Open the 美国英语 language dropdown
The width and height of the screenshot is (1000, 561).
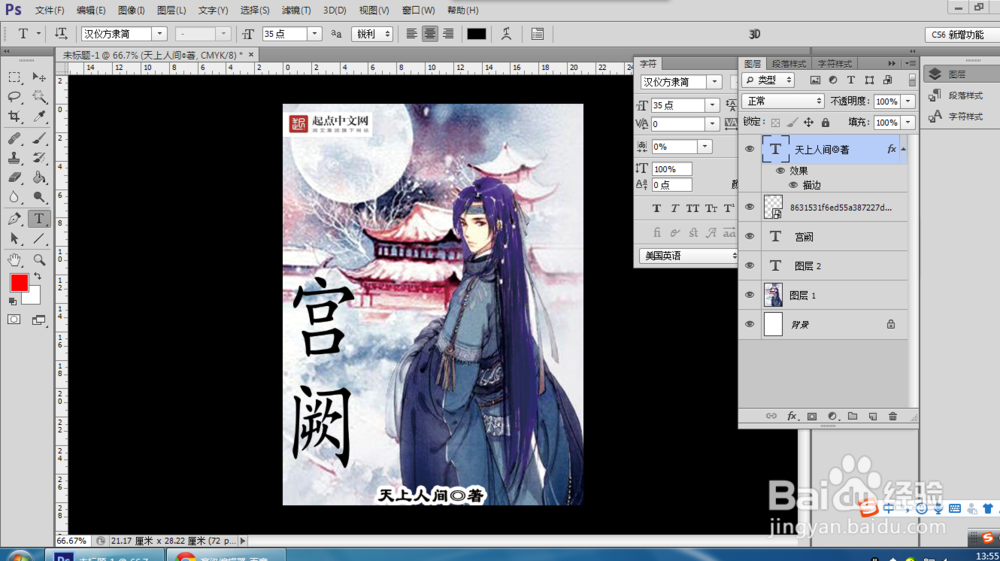[x=689, y=256]
